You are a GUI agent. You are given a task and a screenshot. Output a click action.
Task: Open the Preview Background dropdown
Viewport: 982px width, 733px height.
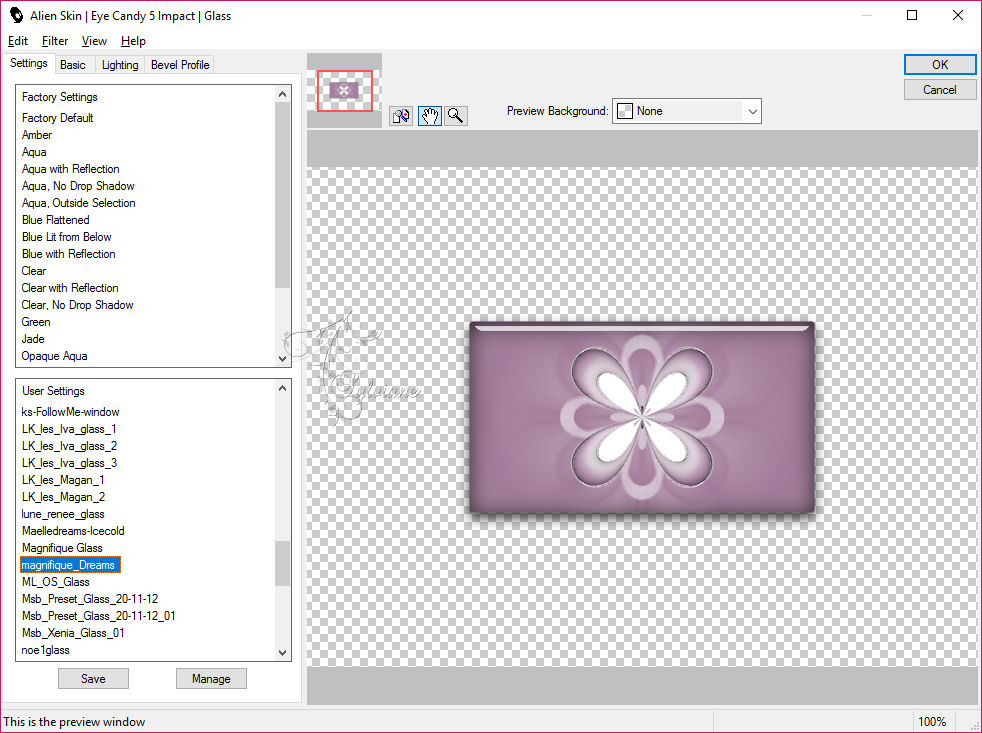tap(686, 111)
